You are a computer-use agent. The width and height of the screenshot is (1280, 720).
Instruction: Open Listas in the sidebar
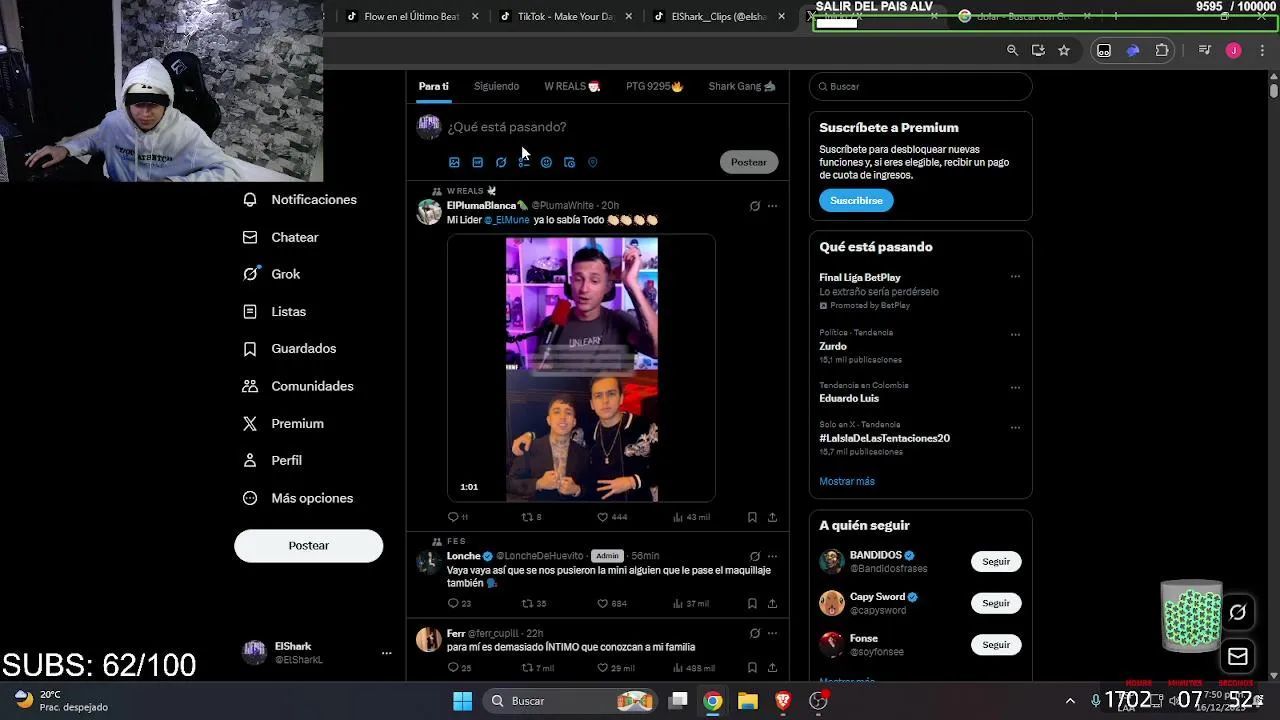click(275, 311)
